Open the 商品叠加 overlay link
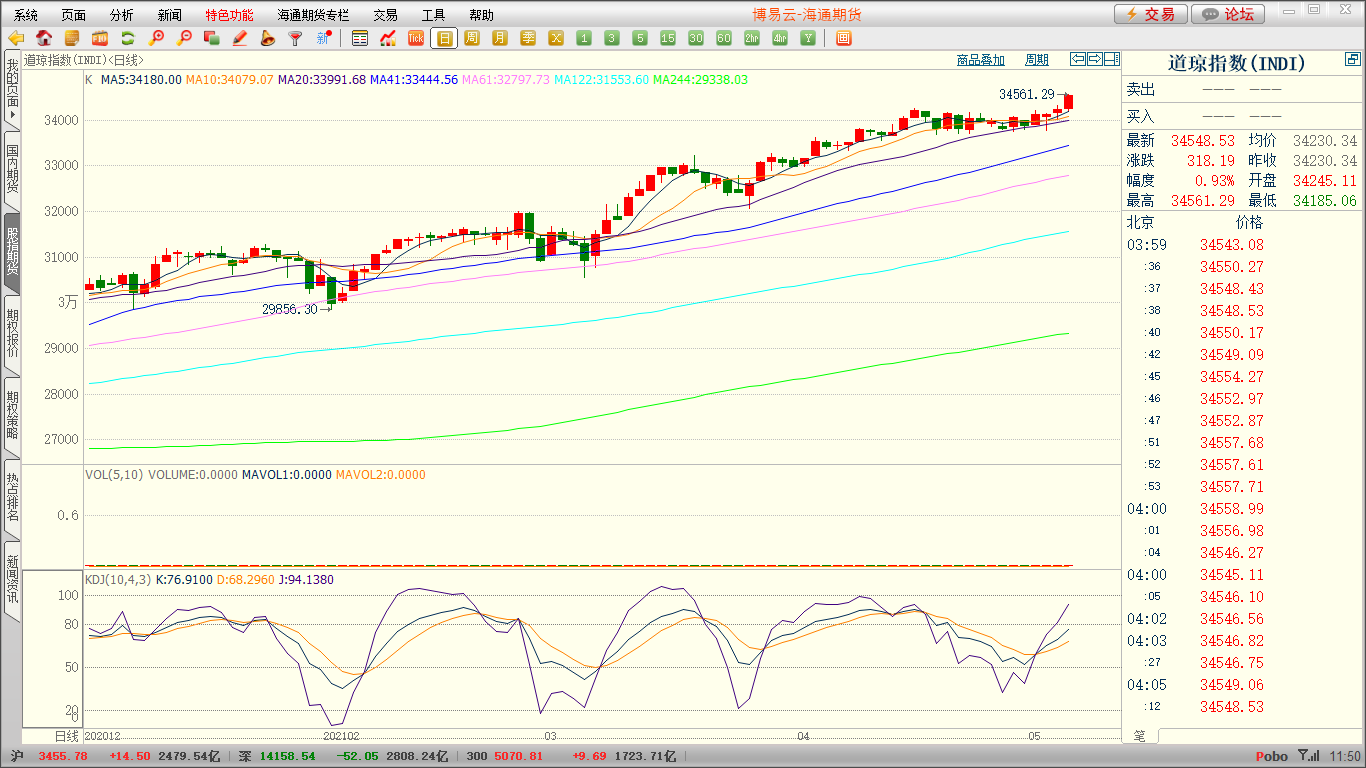Image resolution: width=1366 pixels, height=768 pixels. pyautogui.click(x=981, y=60)
